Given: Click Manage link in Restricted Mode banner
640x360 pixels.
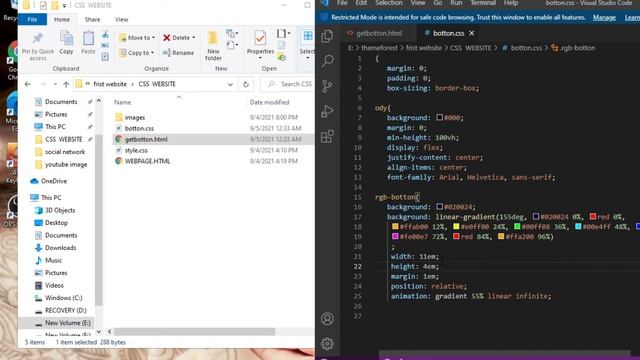Looking at the screenshot, I should pyautogui.click(x=604, y=18).
